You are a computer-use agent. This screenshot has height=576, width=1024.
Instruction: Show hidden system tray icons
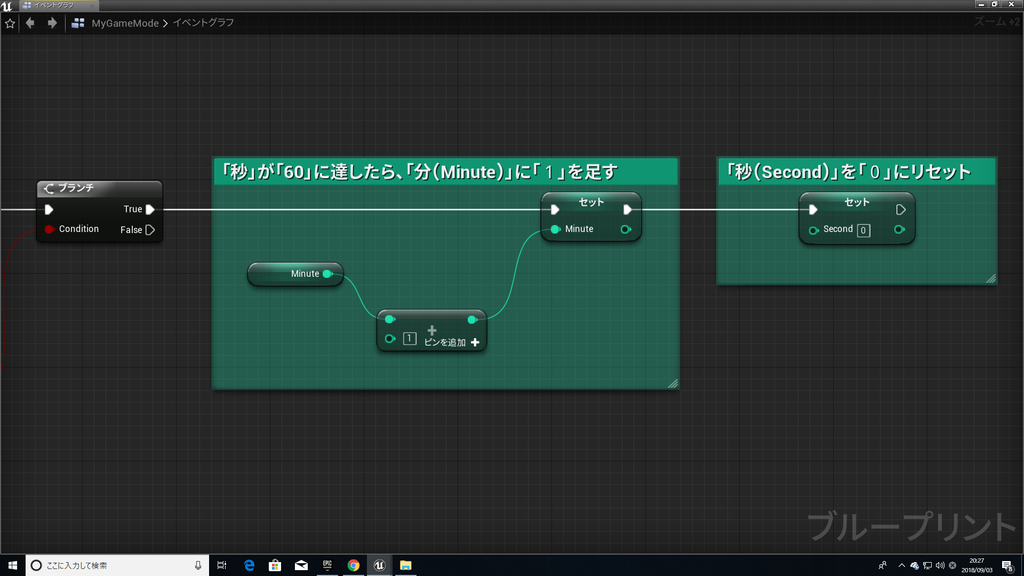[x=902, y=566]
